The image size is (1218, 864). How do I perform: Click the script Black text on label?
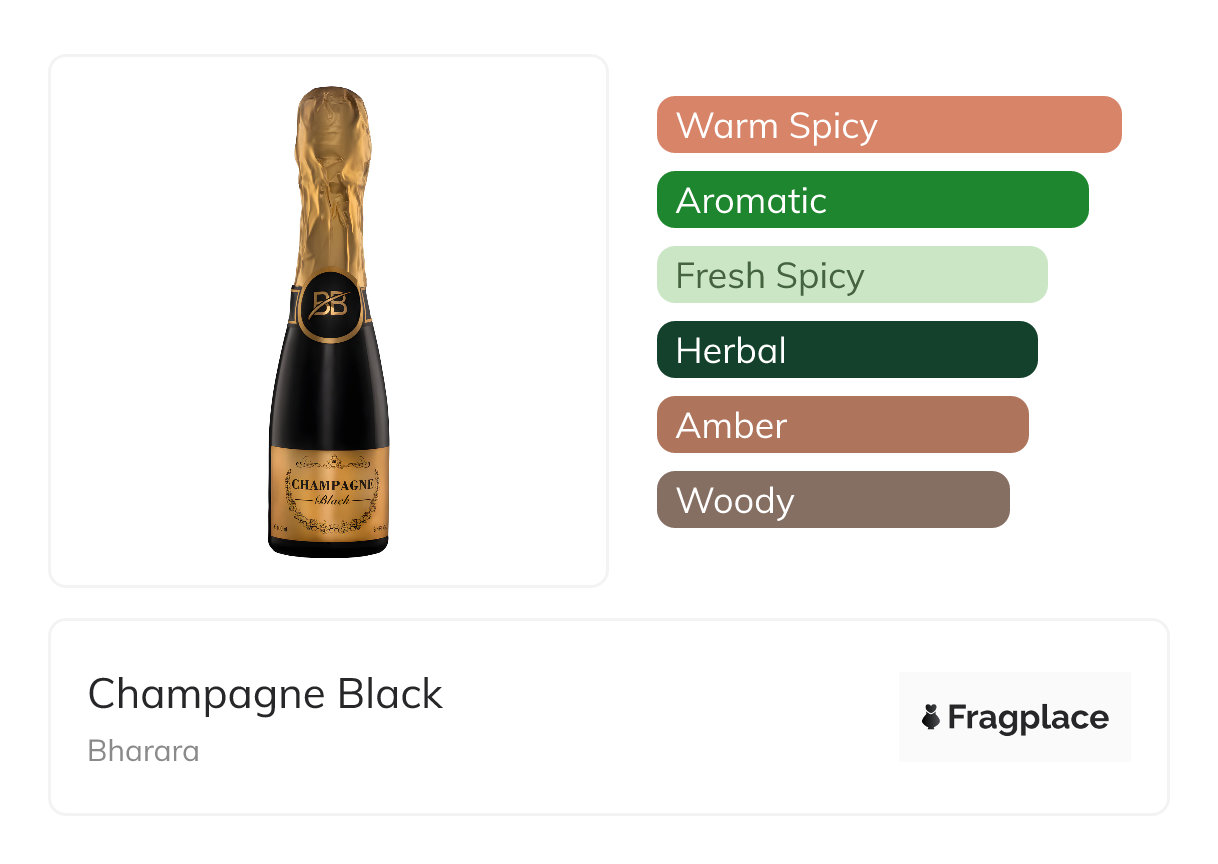point(332,500)
